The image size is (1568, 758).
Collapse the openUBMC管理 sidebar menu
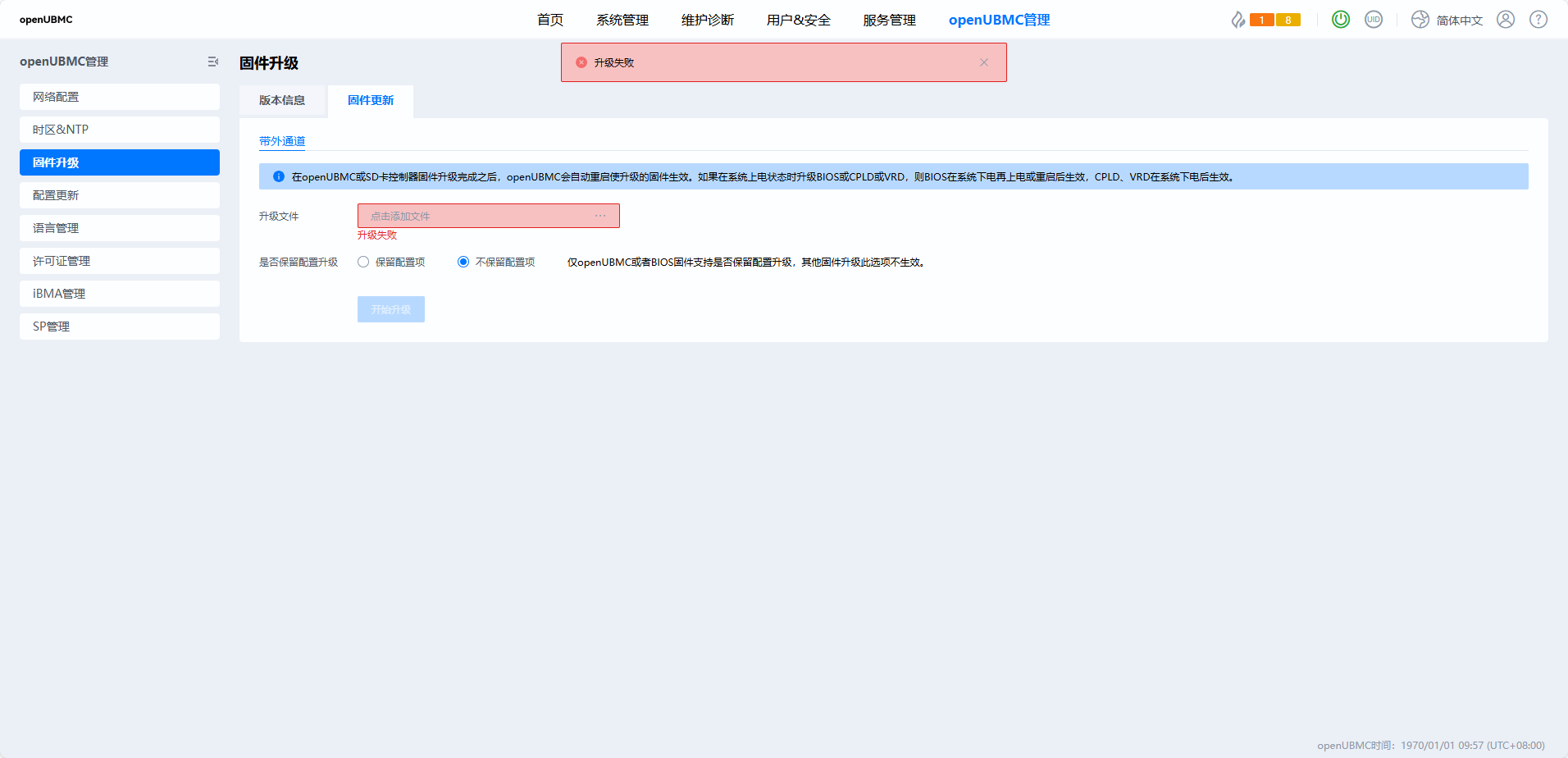[213, 62]
